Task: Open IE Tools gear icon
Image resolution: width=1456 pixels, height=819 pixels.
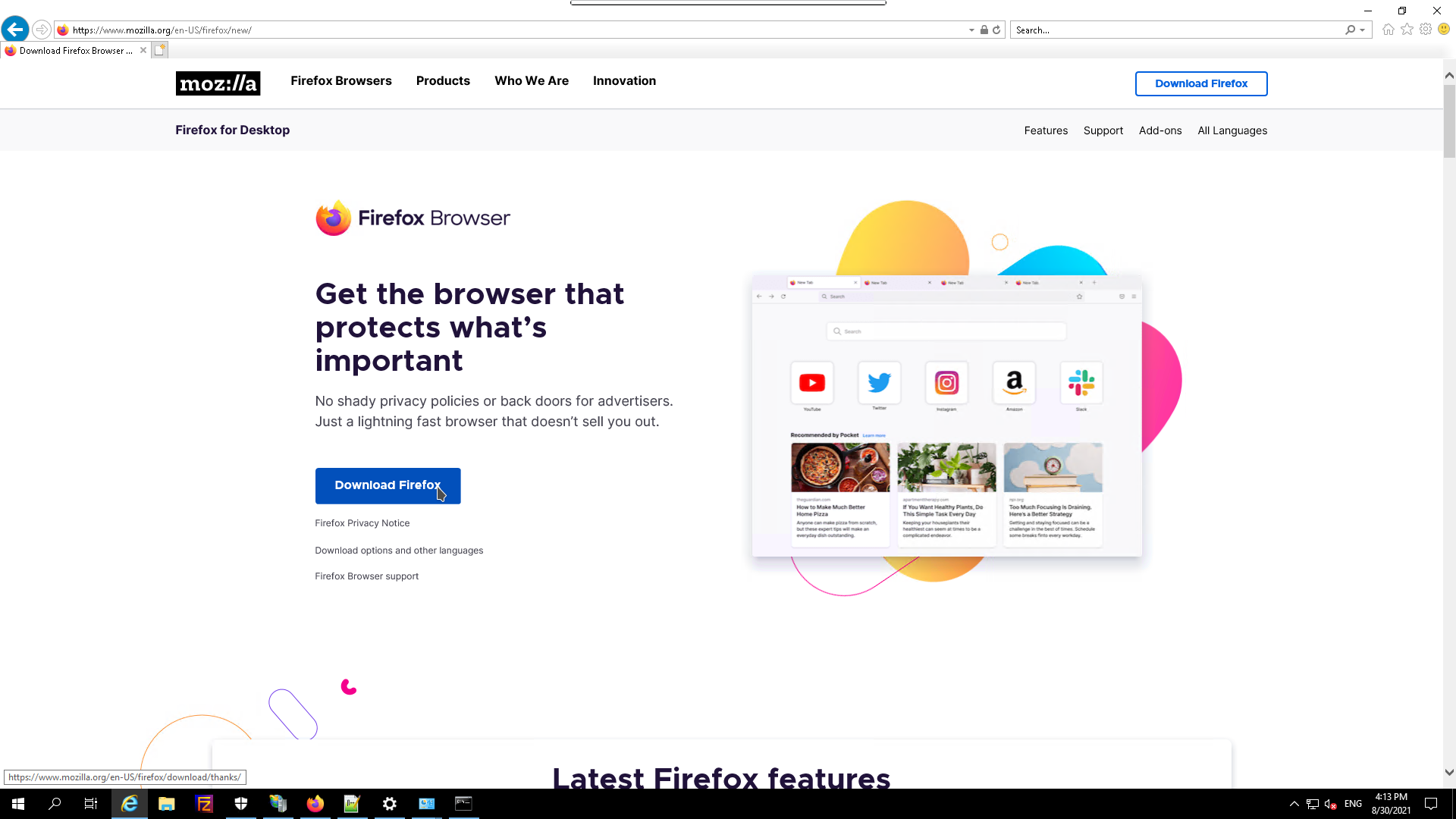Action: point(1426,30)
